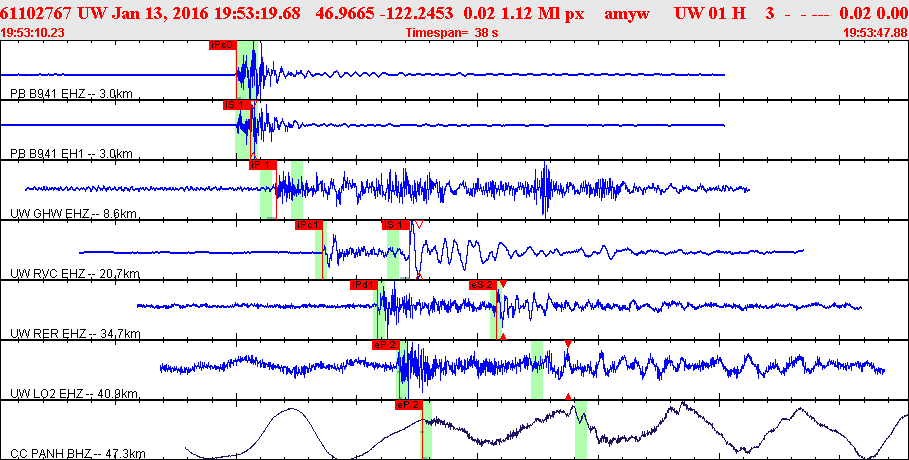909x460 pixels.
Task: Click station label PB B941 EH1 -- 3.0km
Action: tap(72, 154)
